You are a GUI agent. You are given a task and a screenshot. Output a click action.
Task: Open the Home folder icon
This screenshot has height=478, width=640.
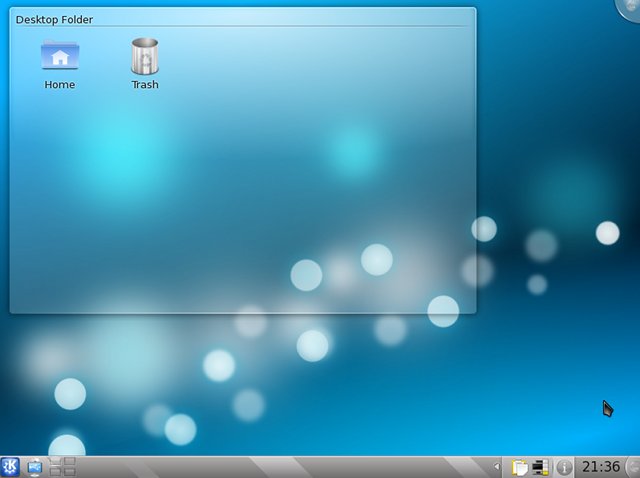pos(60,64)
